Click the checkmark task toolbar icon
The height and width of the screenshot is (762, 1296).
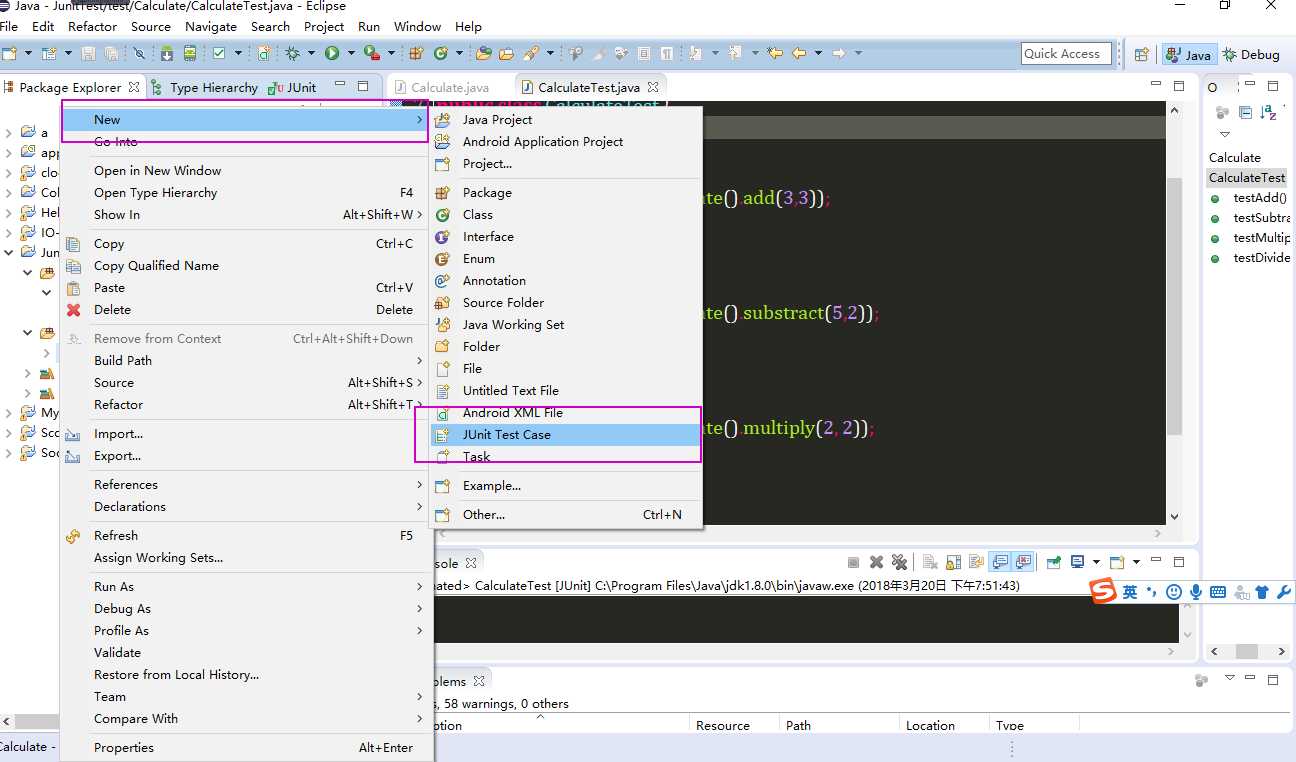click(219, 53)
